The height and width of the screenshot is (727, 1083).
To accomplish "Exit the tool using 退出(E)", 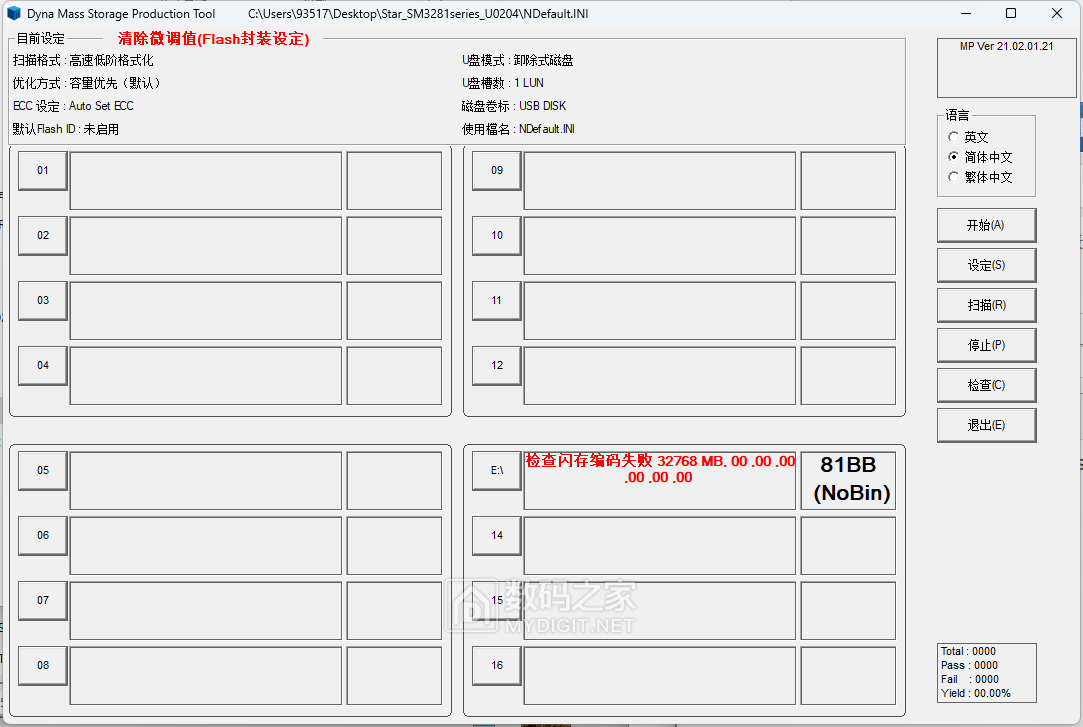I will (x=986, y=425).
